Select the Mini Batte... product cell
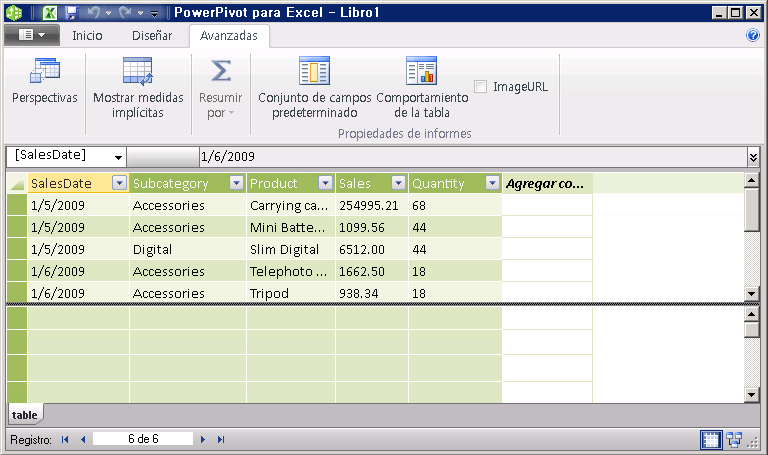Viewport: 768px width, 455px height. [291, 227]
